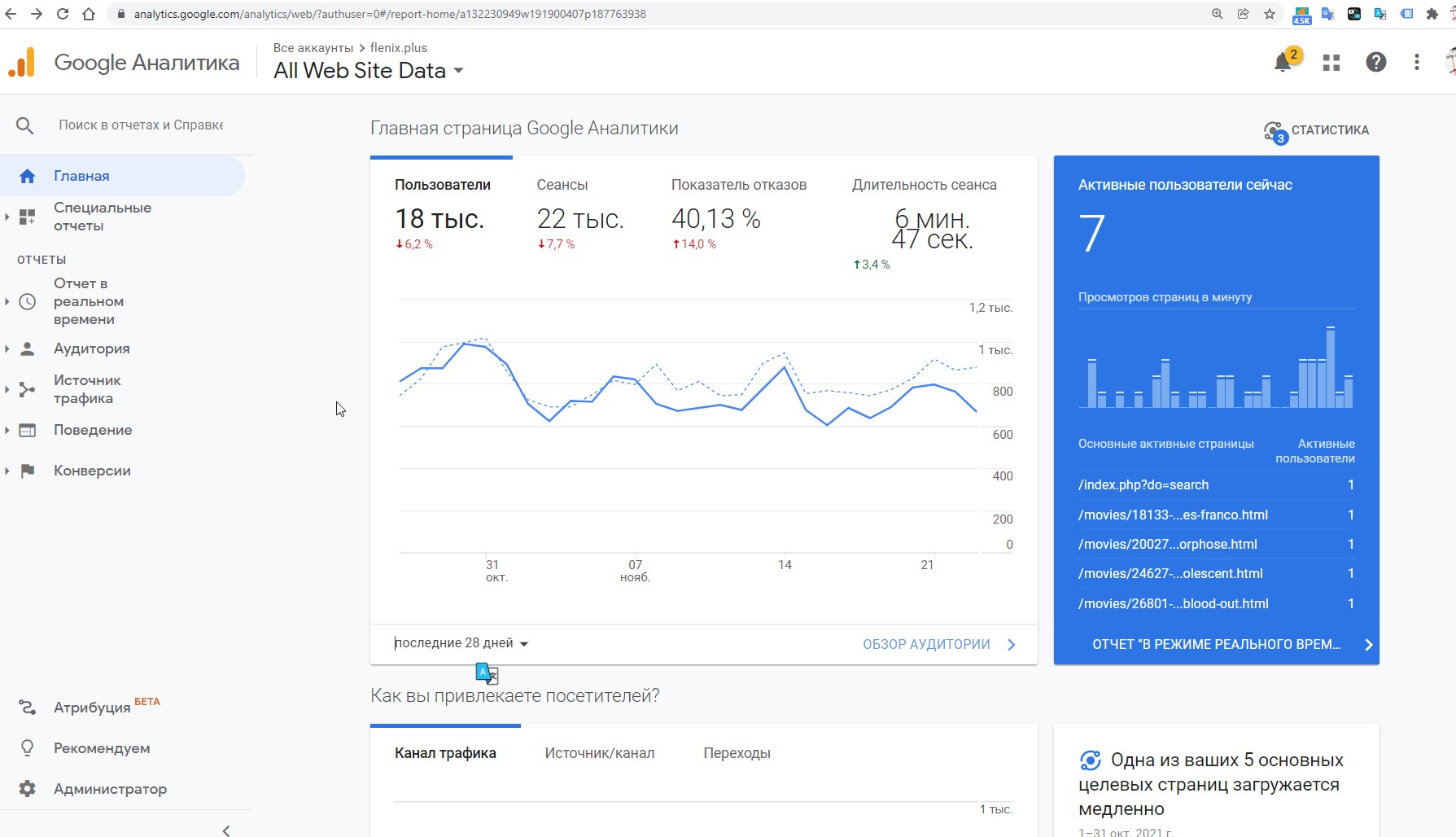This screenshot has width=1456, height=837.
Task: Open the notifications bell icon
Action: (x=1283, y=63)
